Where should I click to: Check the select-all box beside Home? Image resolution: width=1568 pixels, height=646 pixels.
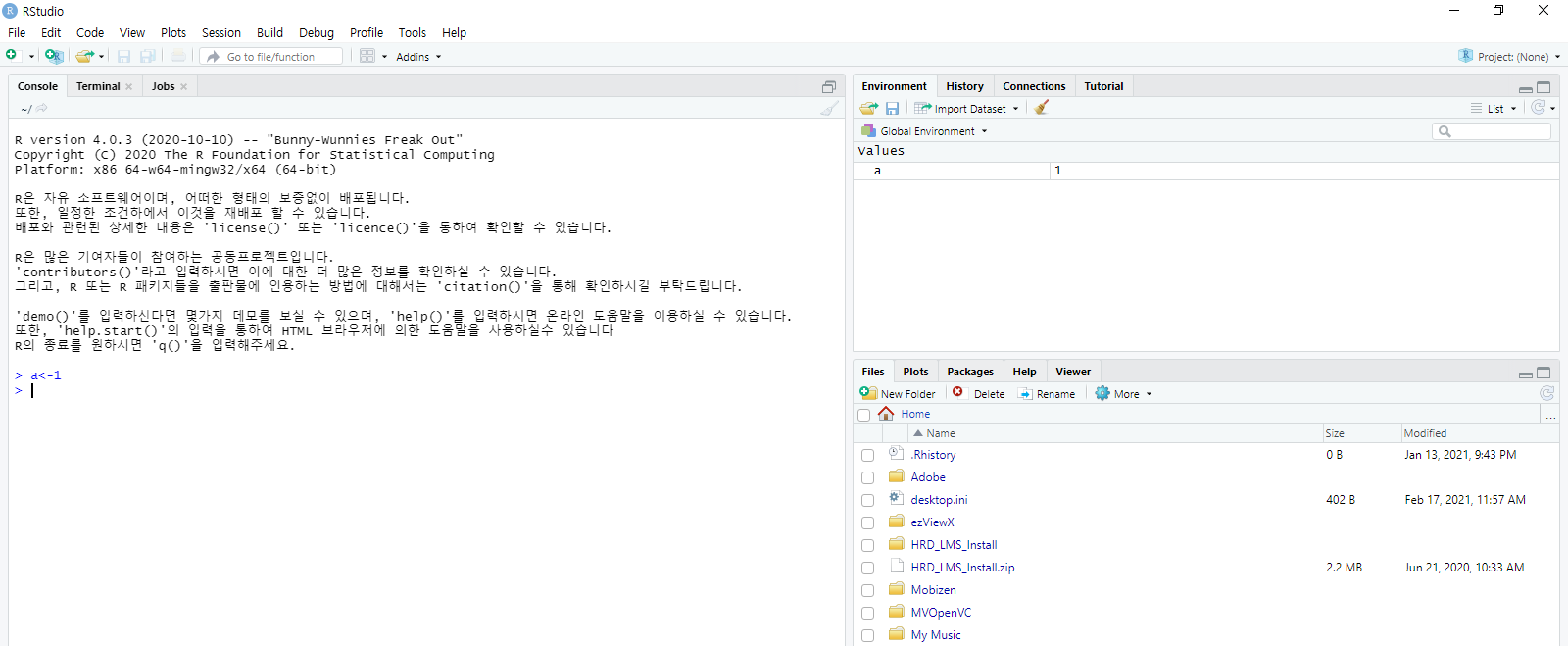(863, 415)
